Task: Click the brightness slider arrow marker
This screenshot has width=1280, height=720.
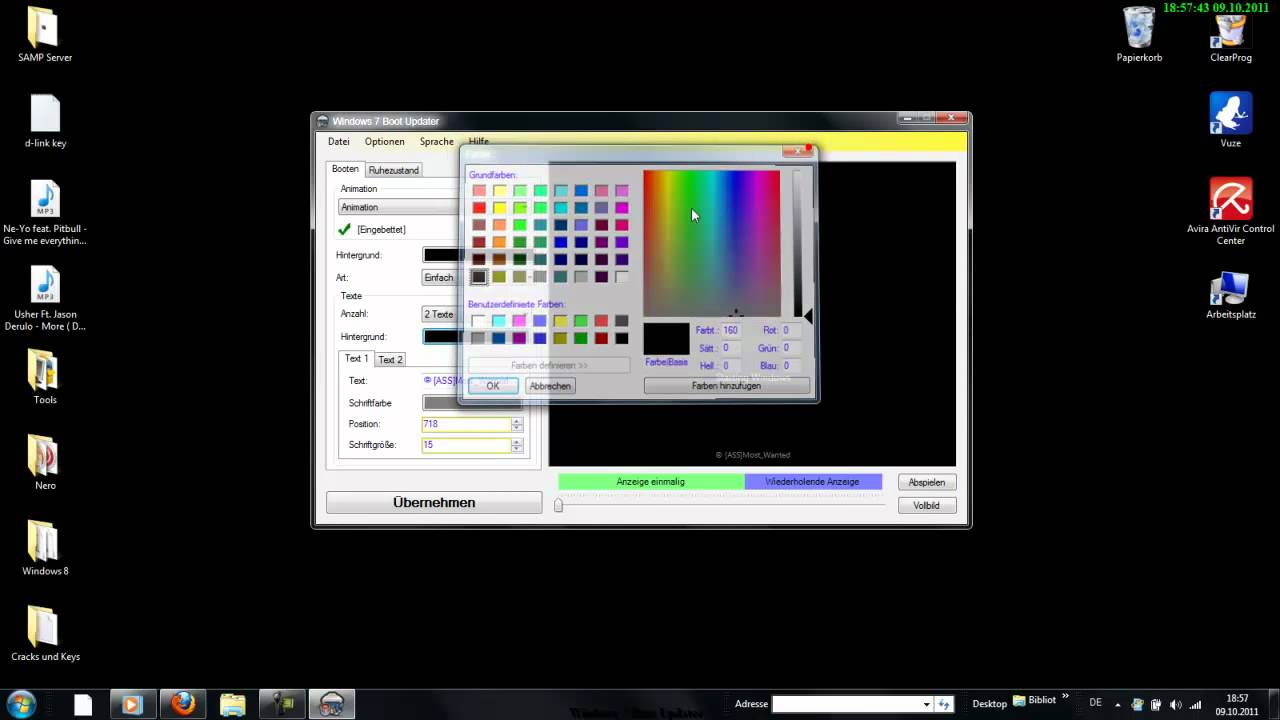Action: click(808, 316)
